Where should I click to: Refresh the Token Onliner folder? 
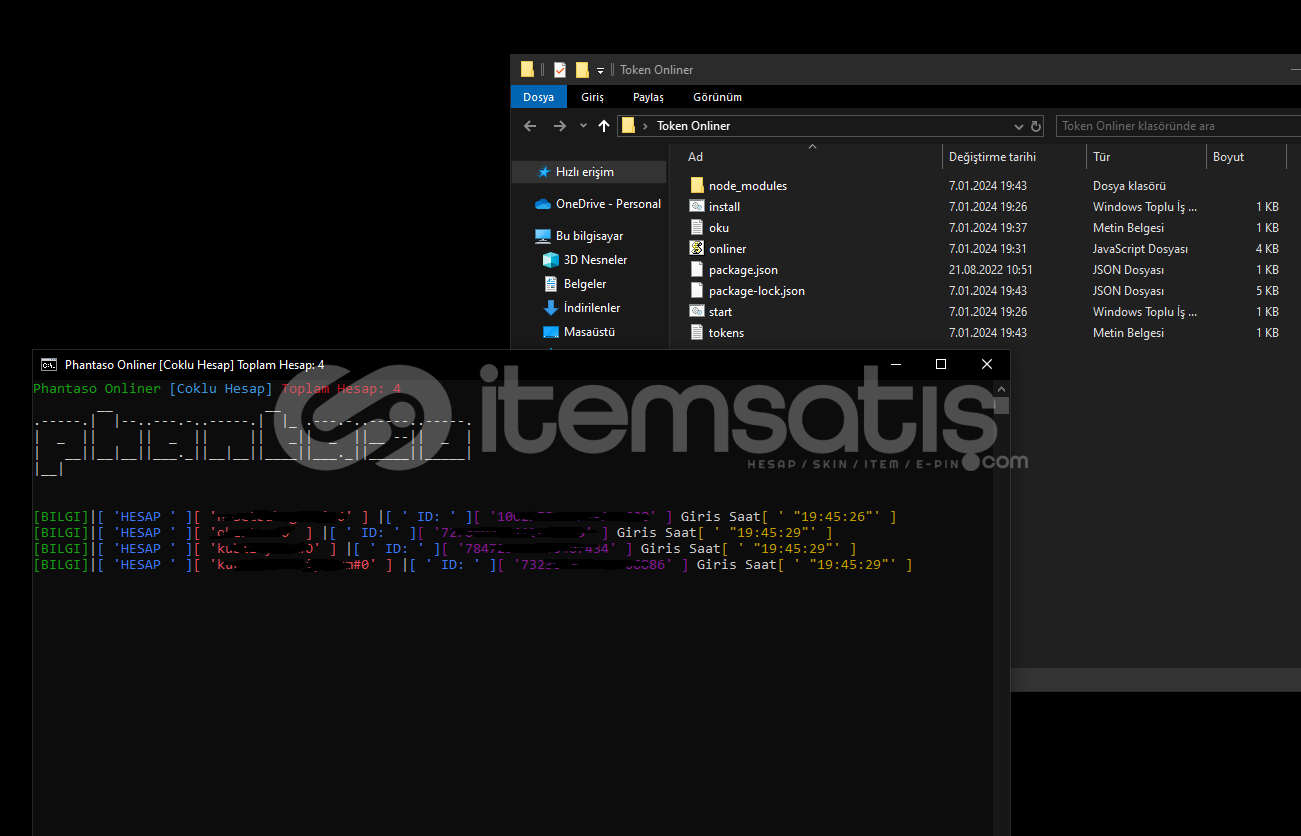point(1036,126)
